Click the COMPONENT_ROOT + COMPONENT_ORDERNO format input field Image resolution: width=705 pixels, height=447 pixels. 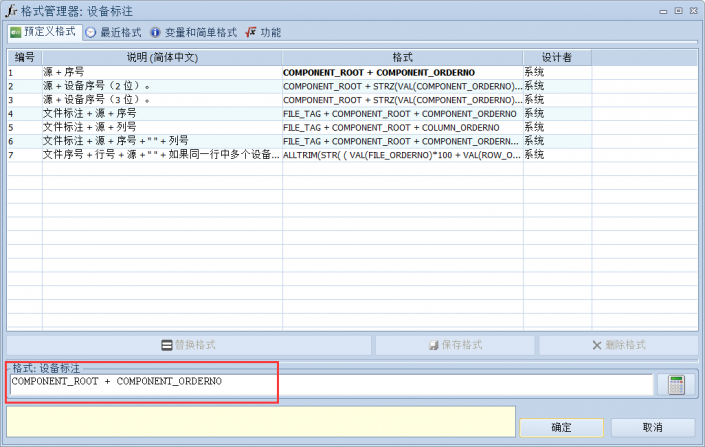(x=331, y=384)
